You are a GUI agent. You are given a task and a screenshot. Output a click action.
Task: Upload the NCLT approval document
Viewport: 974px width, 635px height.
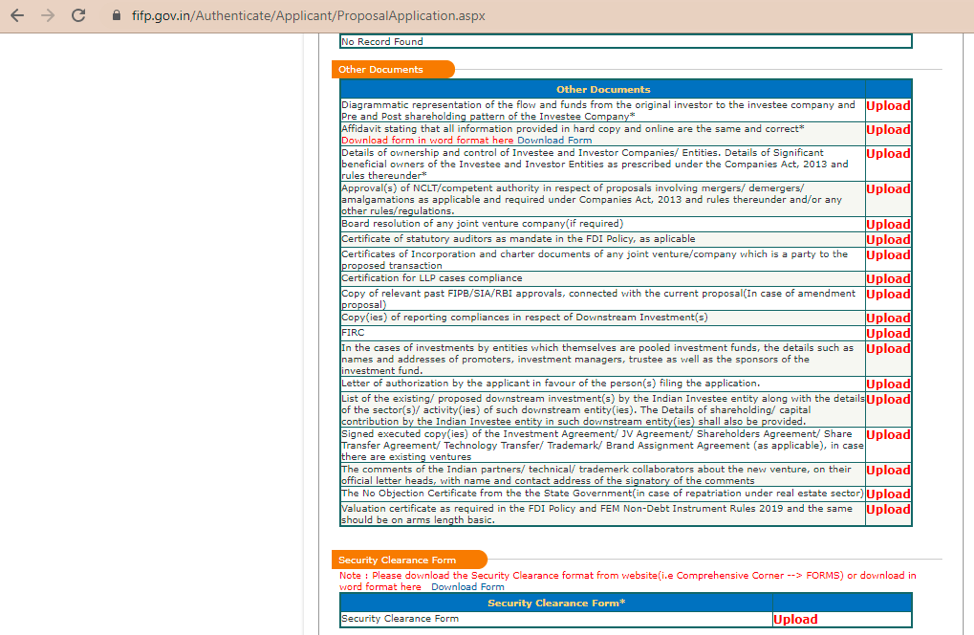click(x=887, y=188)
